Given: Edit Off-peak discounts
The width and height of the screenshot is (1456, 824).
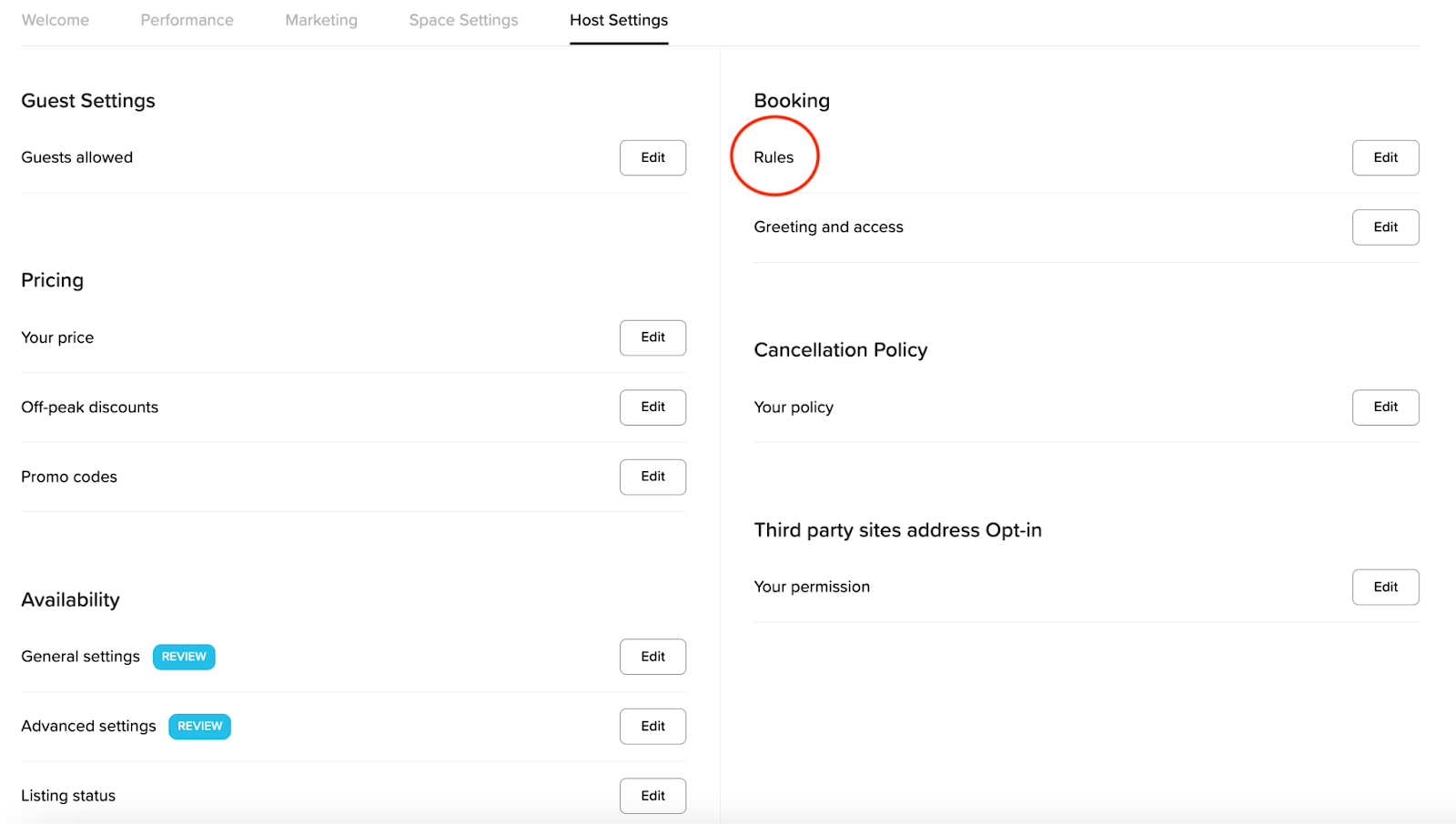Looking at the screenshot, I should [x=652, y=407].
